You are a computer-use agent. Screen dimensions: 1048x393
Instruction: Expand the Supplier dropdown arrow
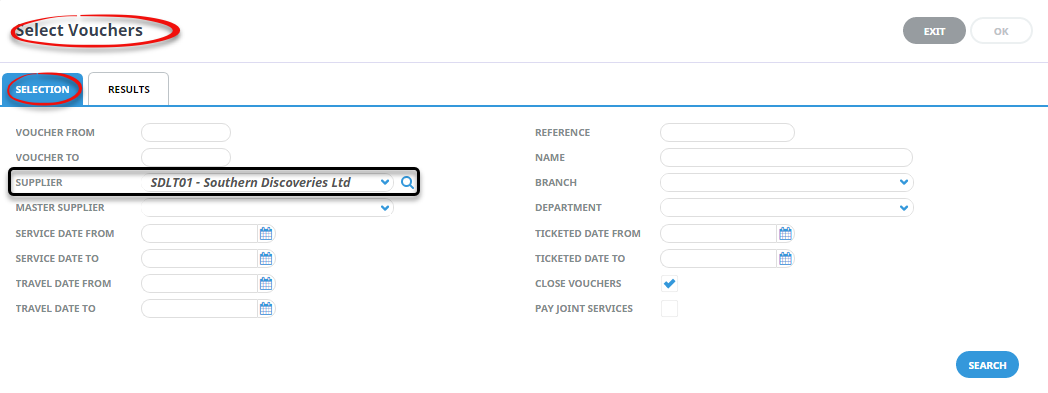[384, 182]
